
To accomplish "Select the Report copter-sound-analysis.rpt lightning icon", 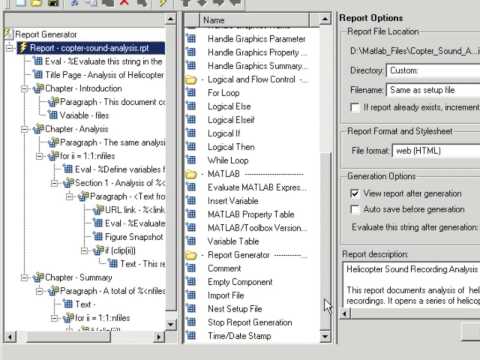I will (22, 48).
